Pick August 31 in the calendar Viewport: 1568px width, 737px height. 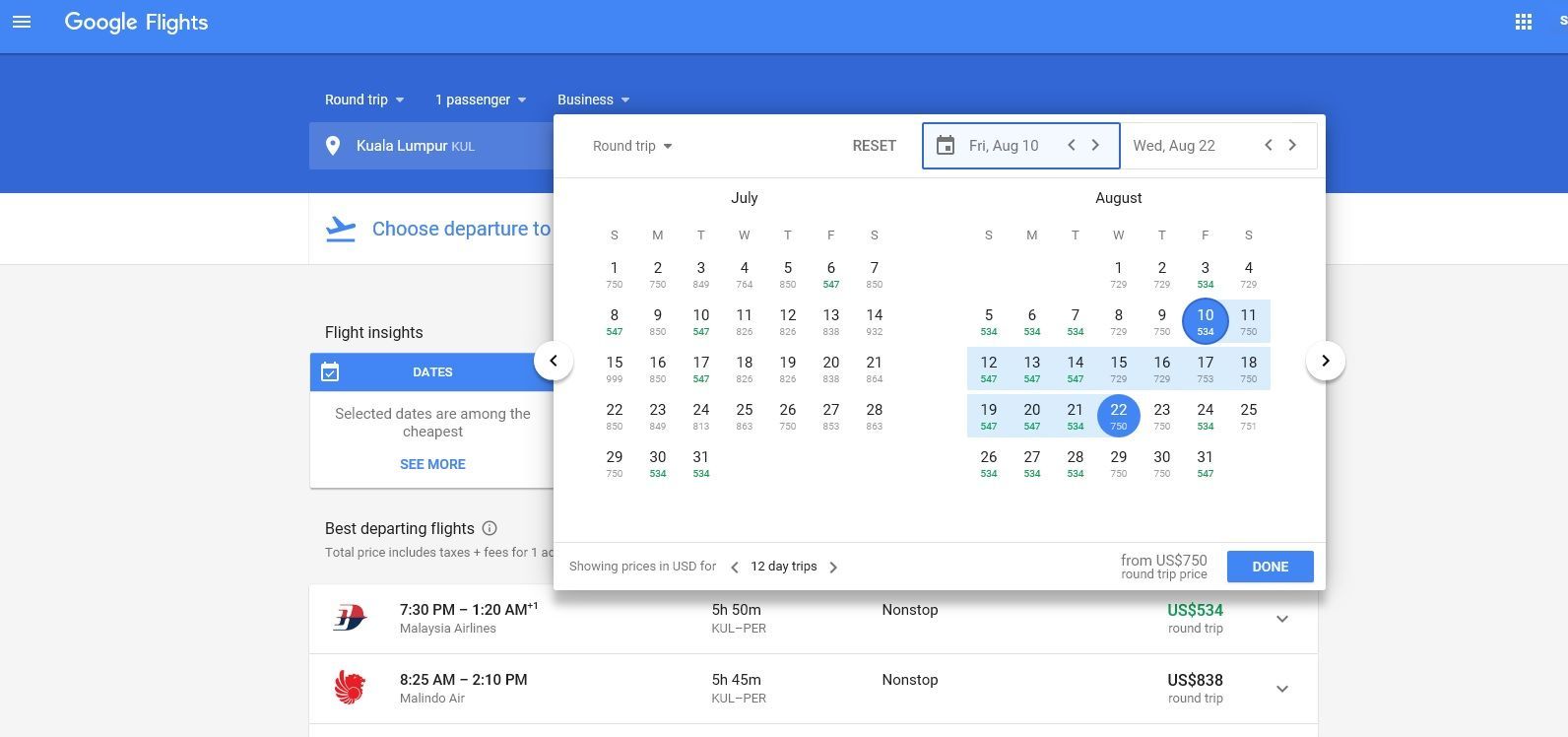(x=1205, y=463)
